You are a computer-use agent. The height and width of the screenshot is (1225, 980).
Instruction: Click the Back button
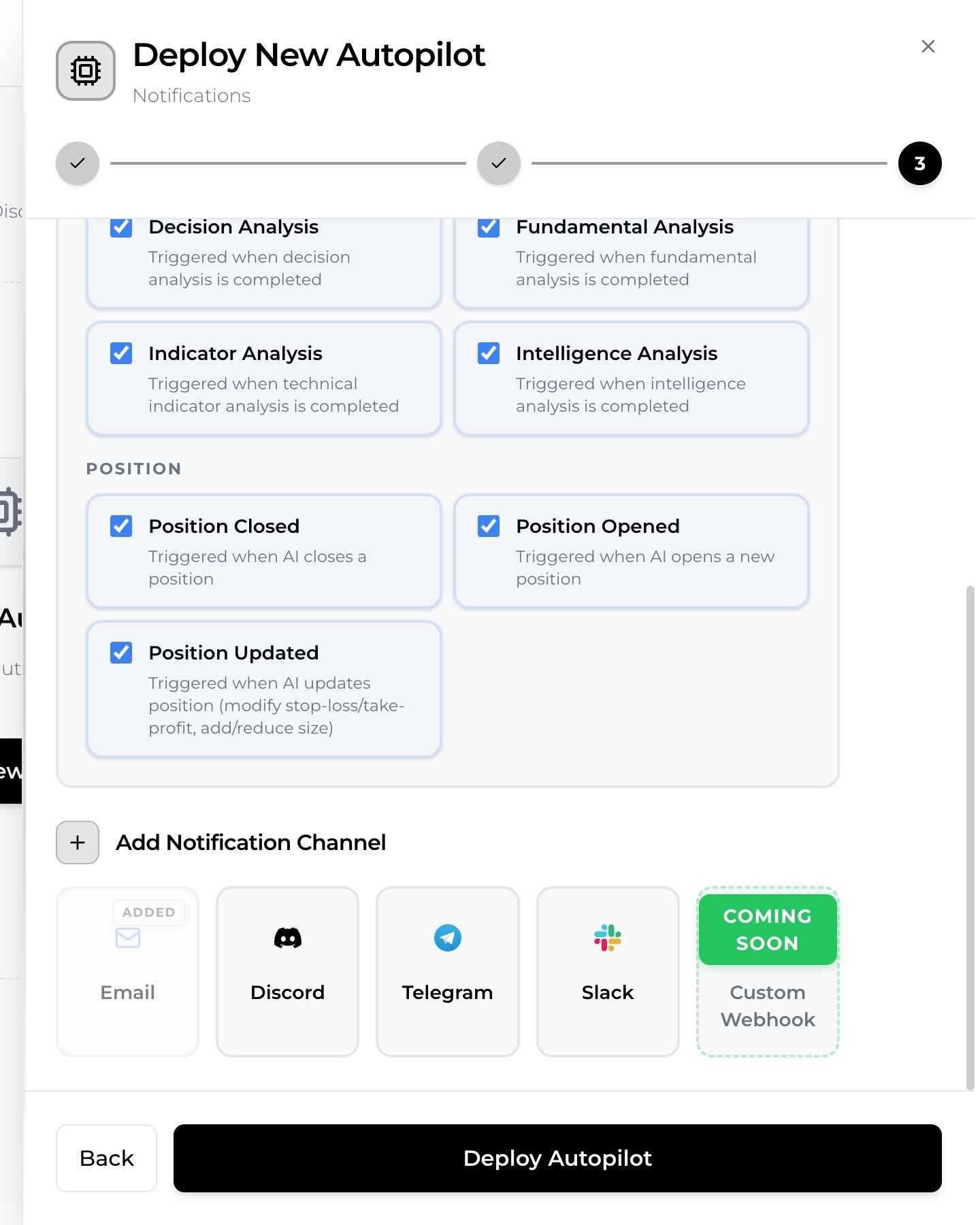107,1158
